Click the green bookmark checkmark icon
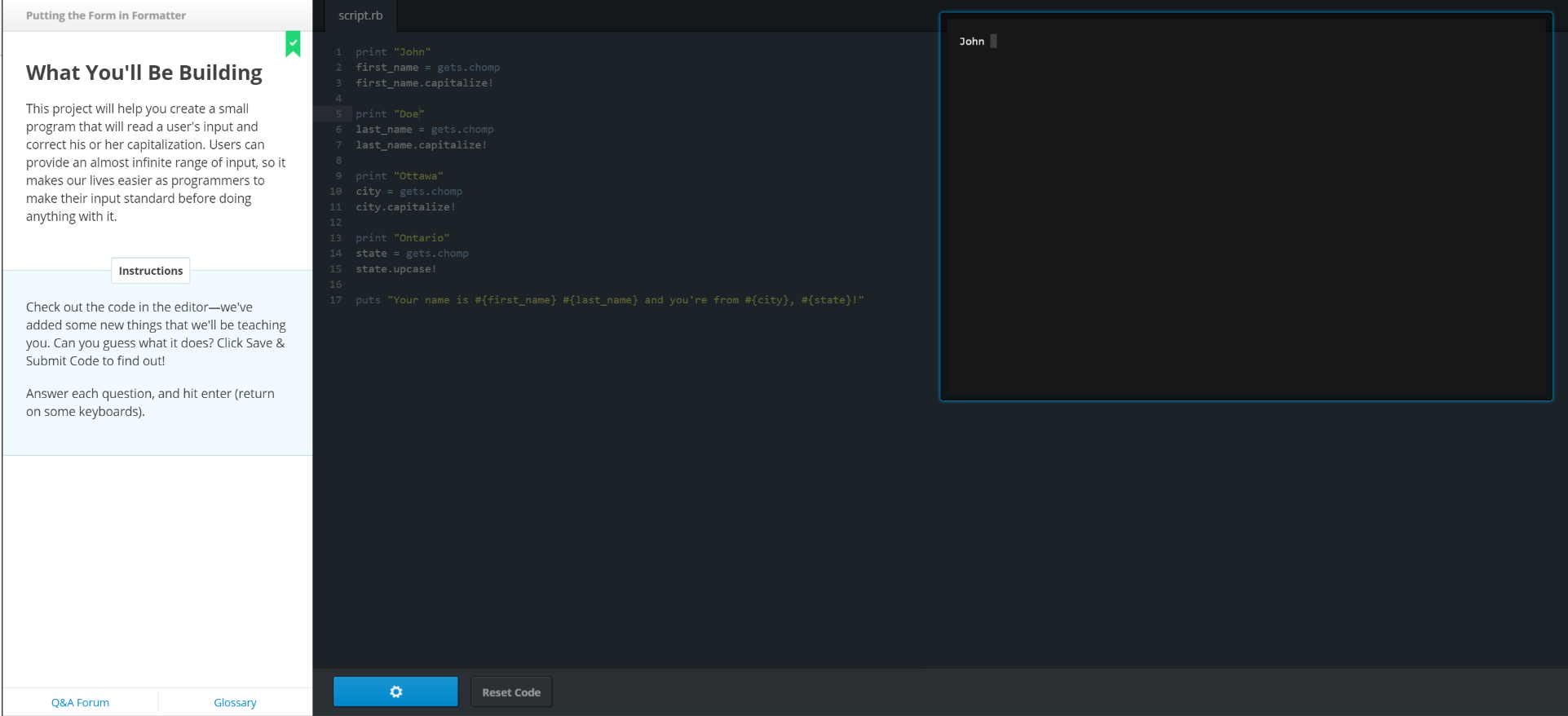 pos(293,43)
